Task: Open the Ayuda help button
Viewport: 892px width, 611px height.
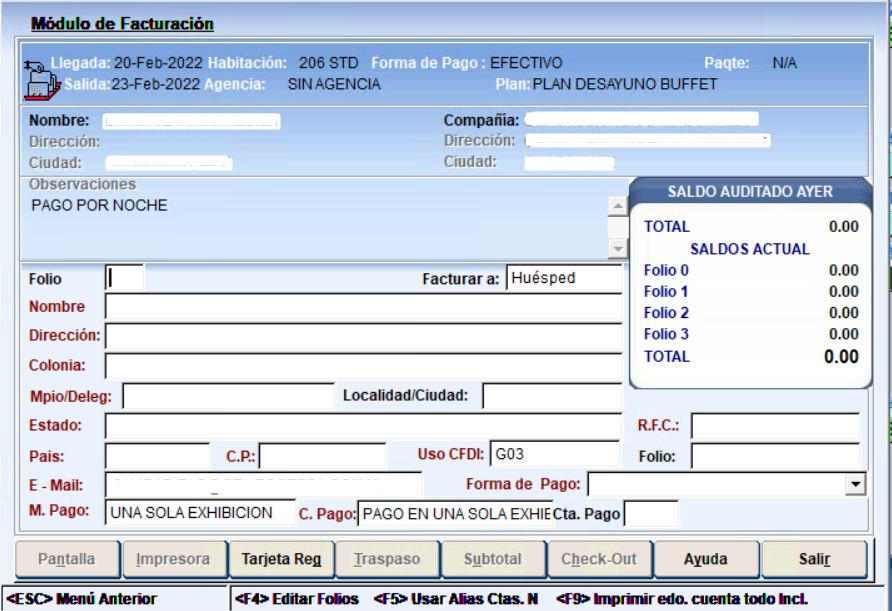Action: coord(706,559)
